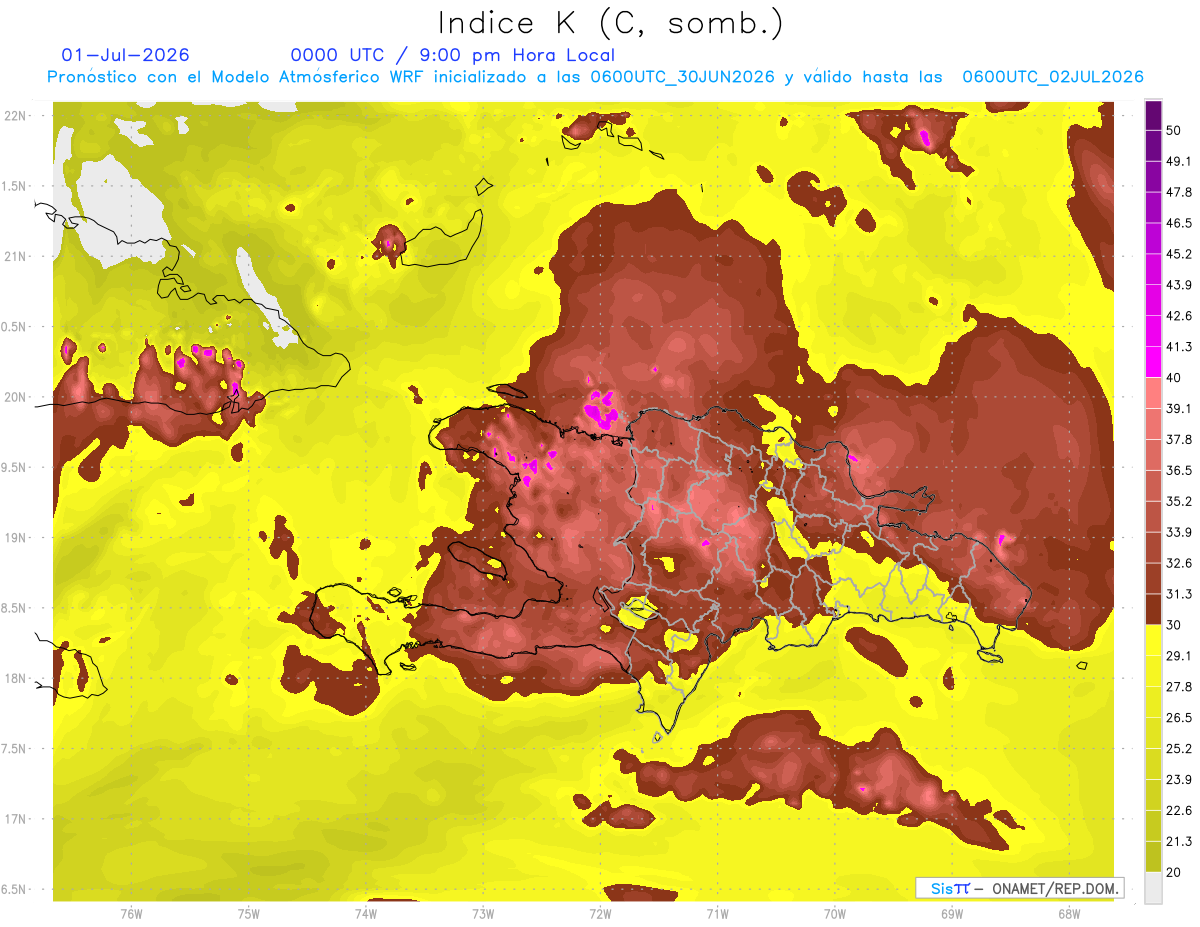Click the '9.5N' latitude label
This screenshot has width=1200, height=927.
click(14, 467)
